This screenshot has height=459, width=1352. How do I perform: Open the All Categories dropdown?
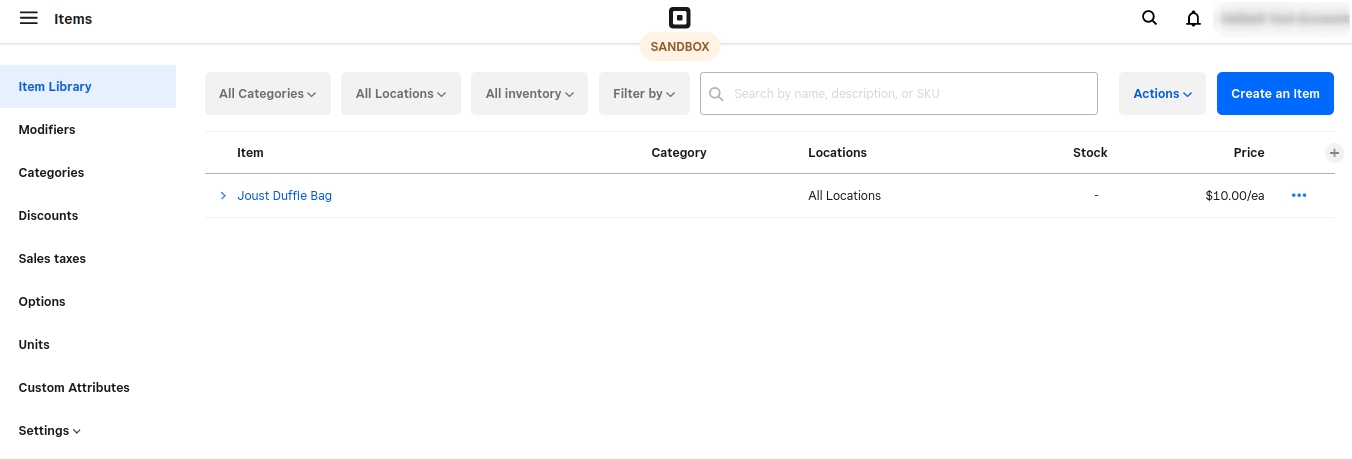pos(267,94)
